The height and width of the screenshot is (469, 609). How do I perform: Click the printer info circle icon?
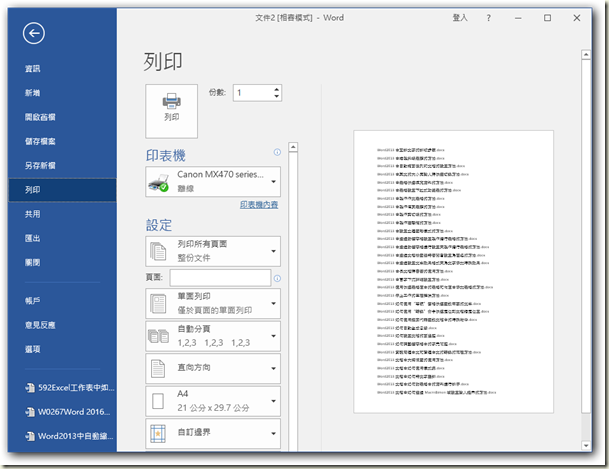click(277, 152)
